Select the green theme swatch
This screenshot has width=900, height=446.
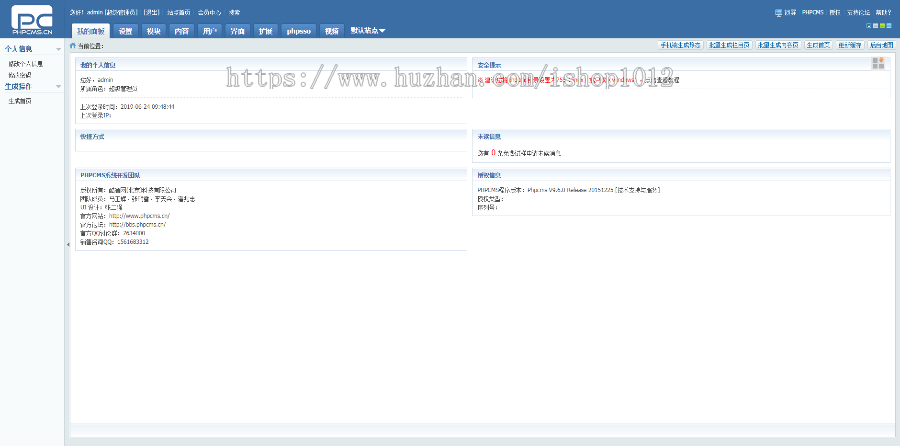pyautogui.click(x=882, y=26)
